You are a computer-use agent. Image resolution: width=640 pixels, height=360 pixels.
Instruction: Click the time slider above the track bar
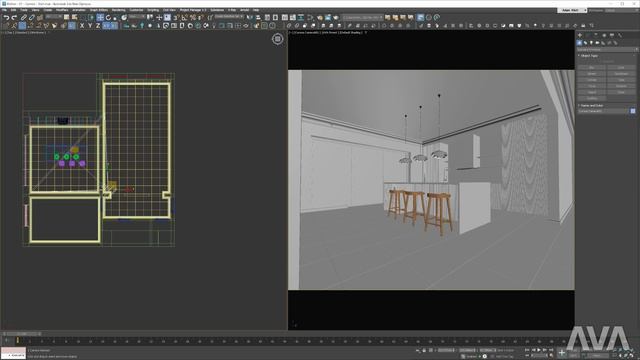22,333
